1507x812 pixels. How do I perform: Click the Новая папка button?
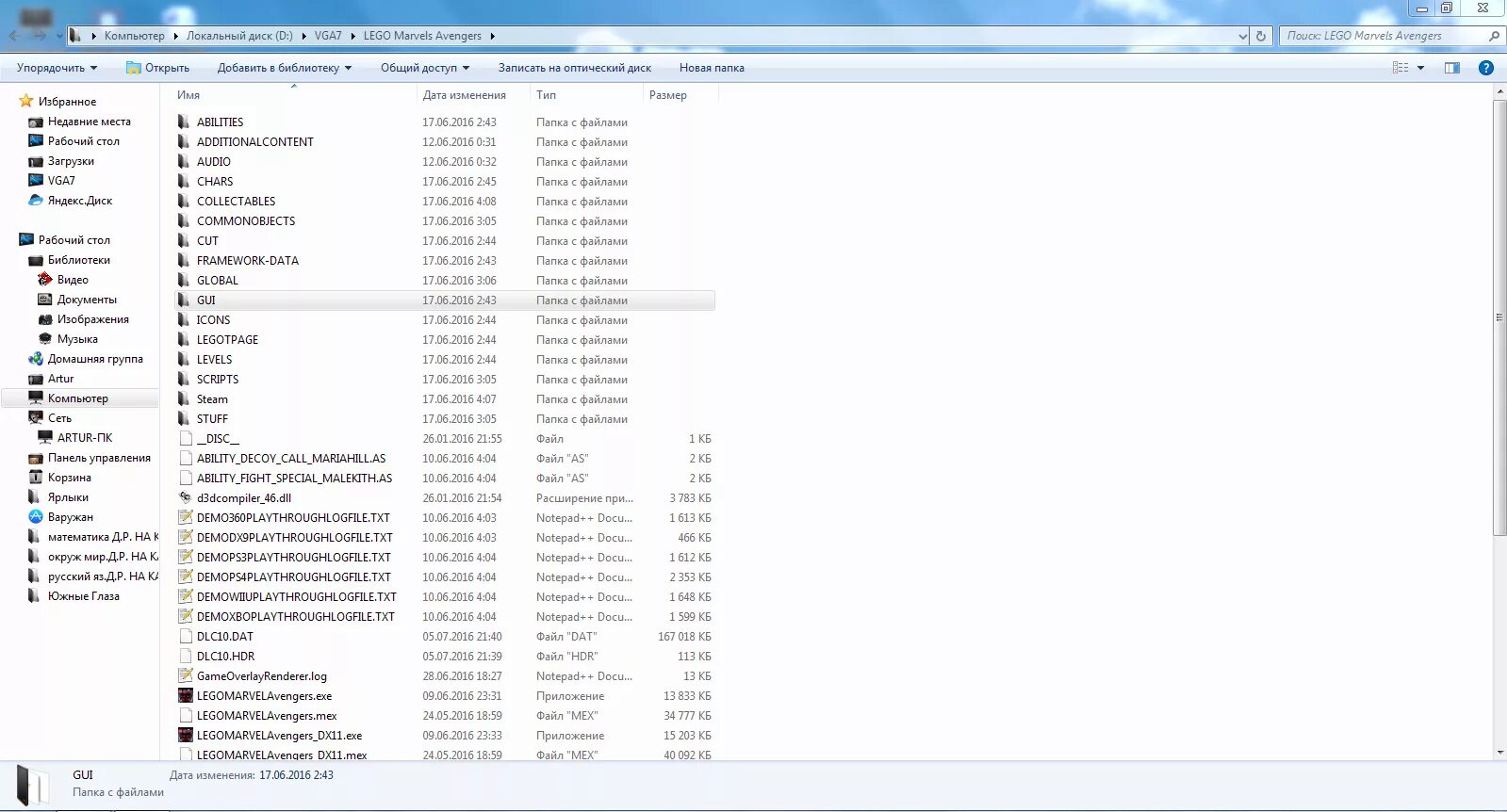(712, 68)
